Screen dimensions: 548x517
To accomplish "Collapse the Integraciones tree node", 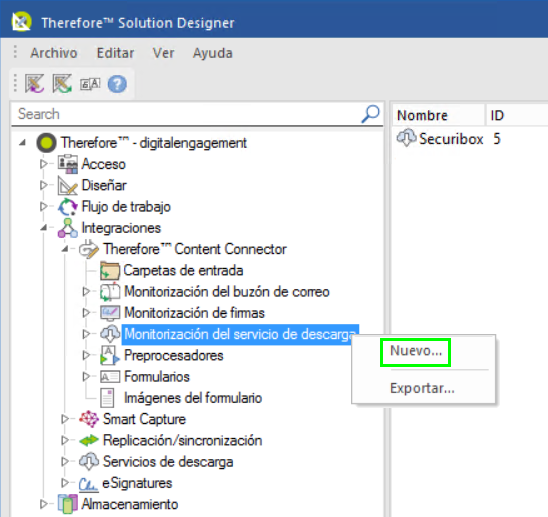I will coord(44,228).
